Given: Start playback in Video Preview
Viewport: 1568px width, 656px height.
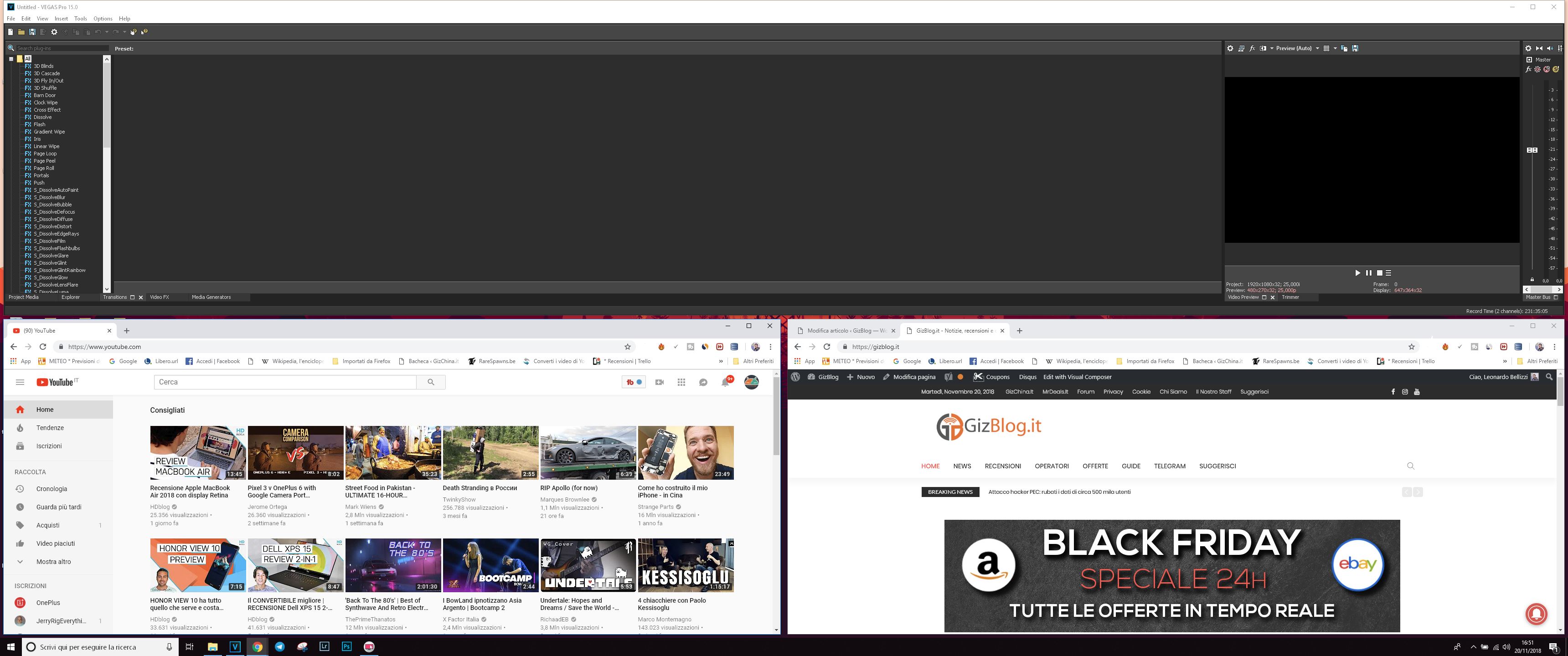Looking at the screenshot, I should coord(1357,272).
